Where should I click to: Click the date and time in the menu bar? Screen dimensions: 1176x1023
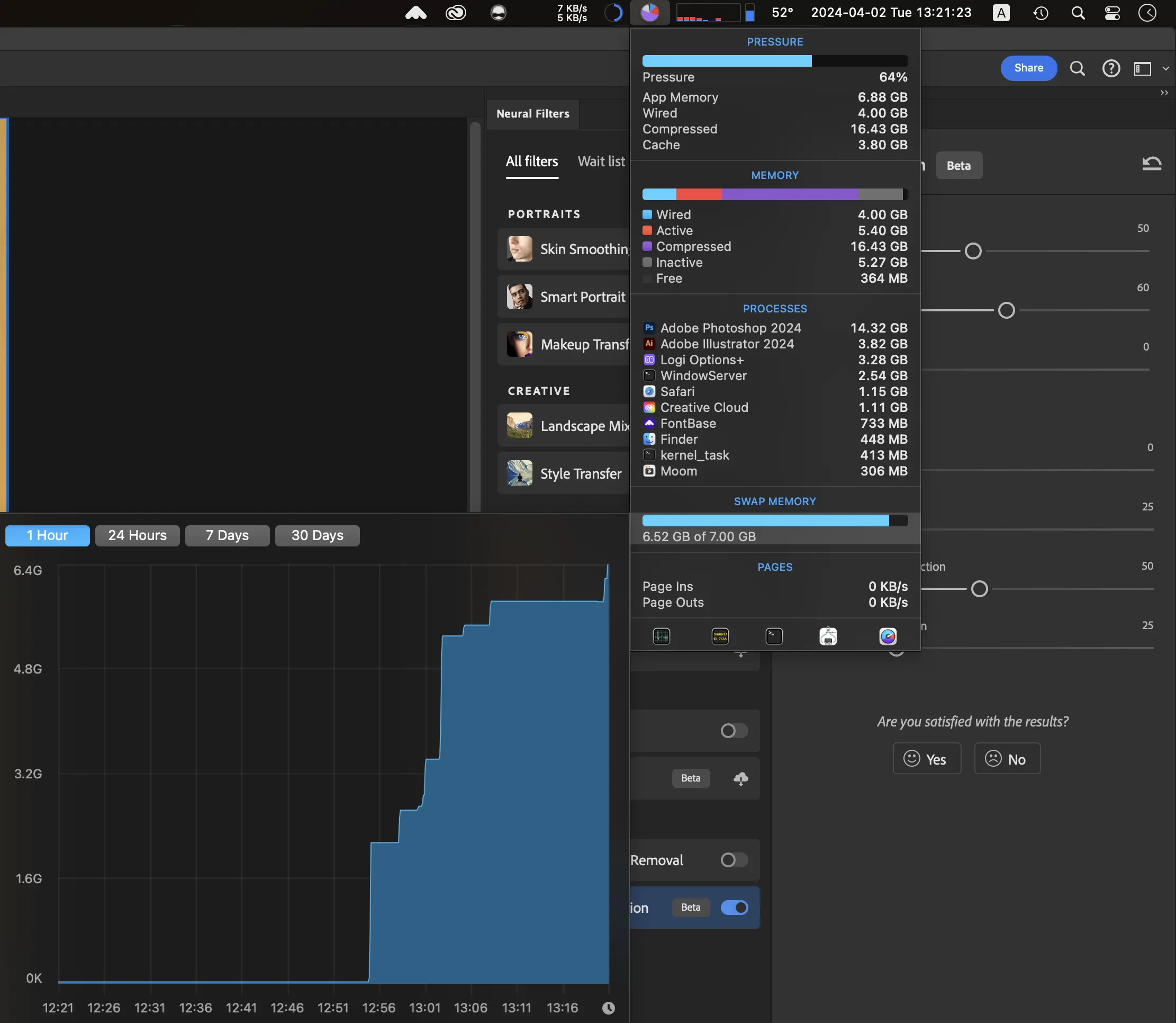(891, 13)
